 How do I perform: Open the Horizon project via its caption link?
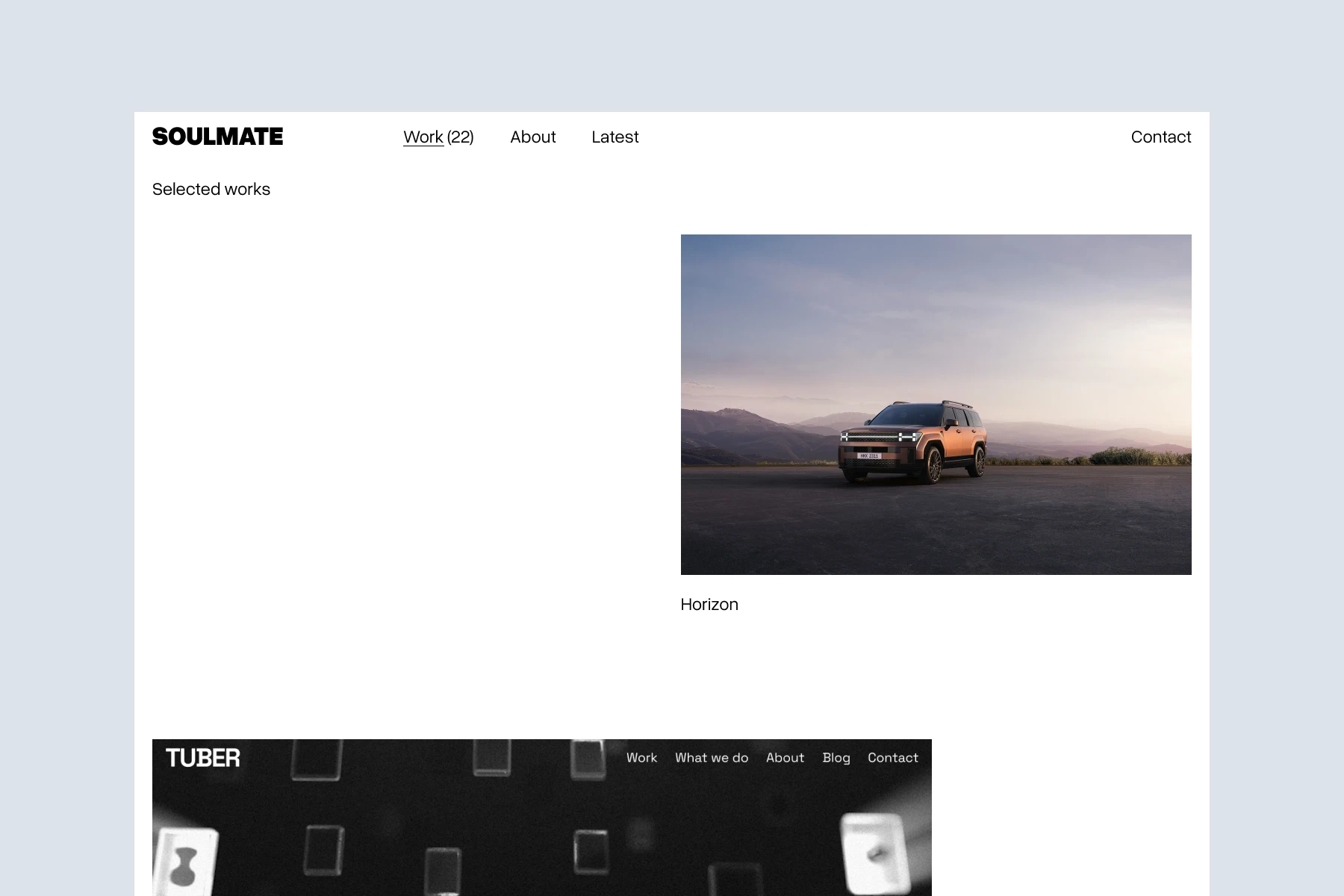[x=709, y=604]
